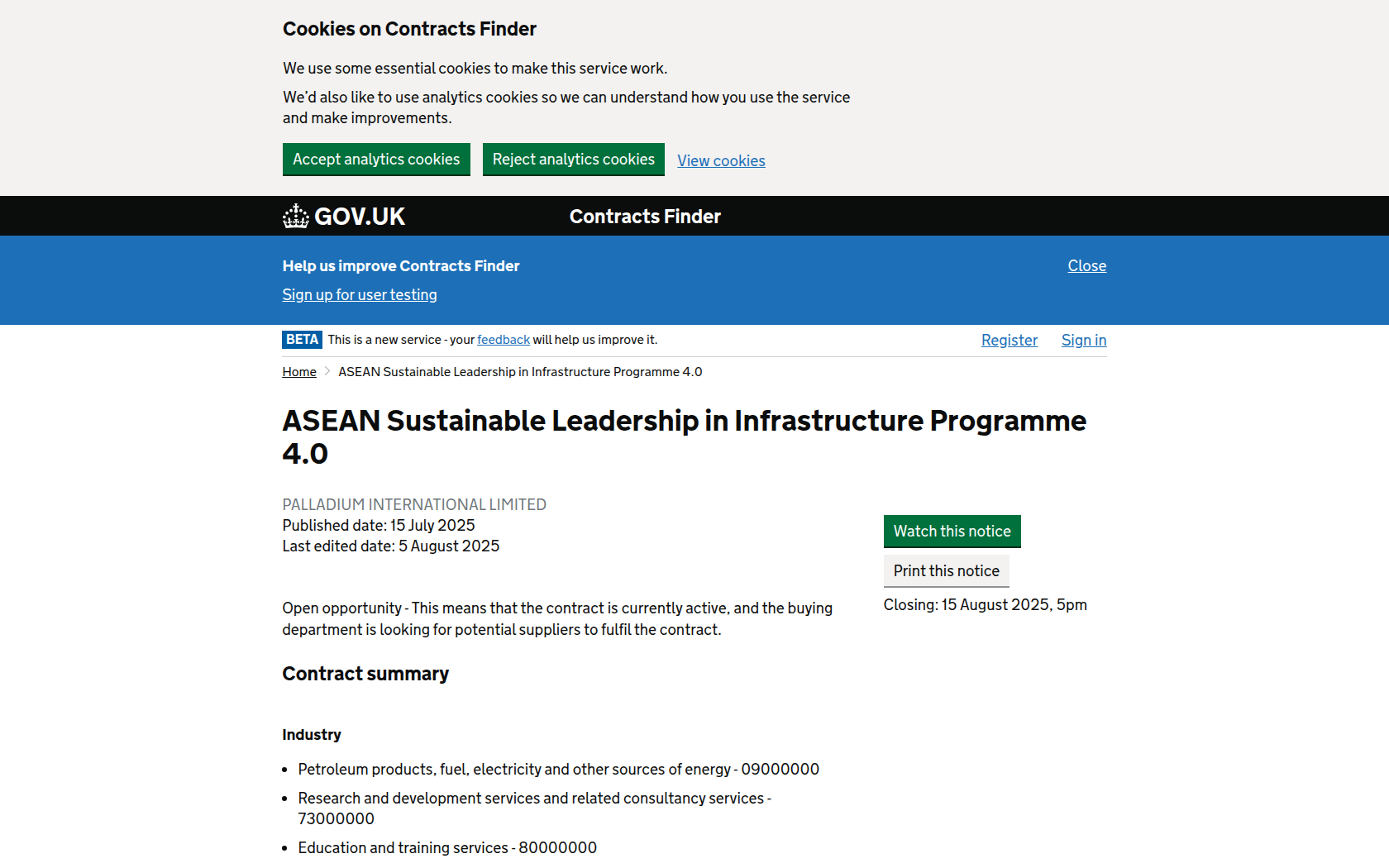Screen dimensions: 1389x868
Task: Click the current page breadcrumb text
Action: point(520,372)
